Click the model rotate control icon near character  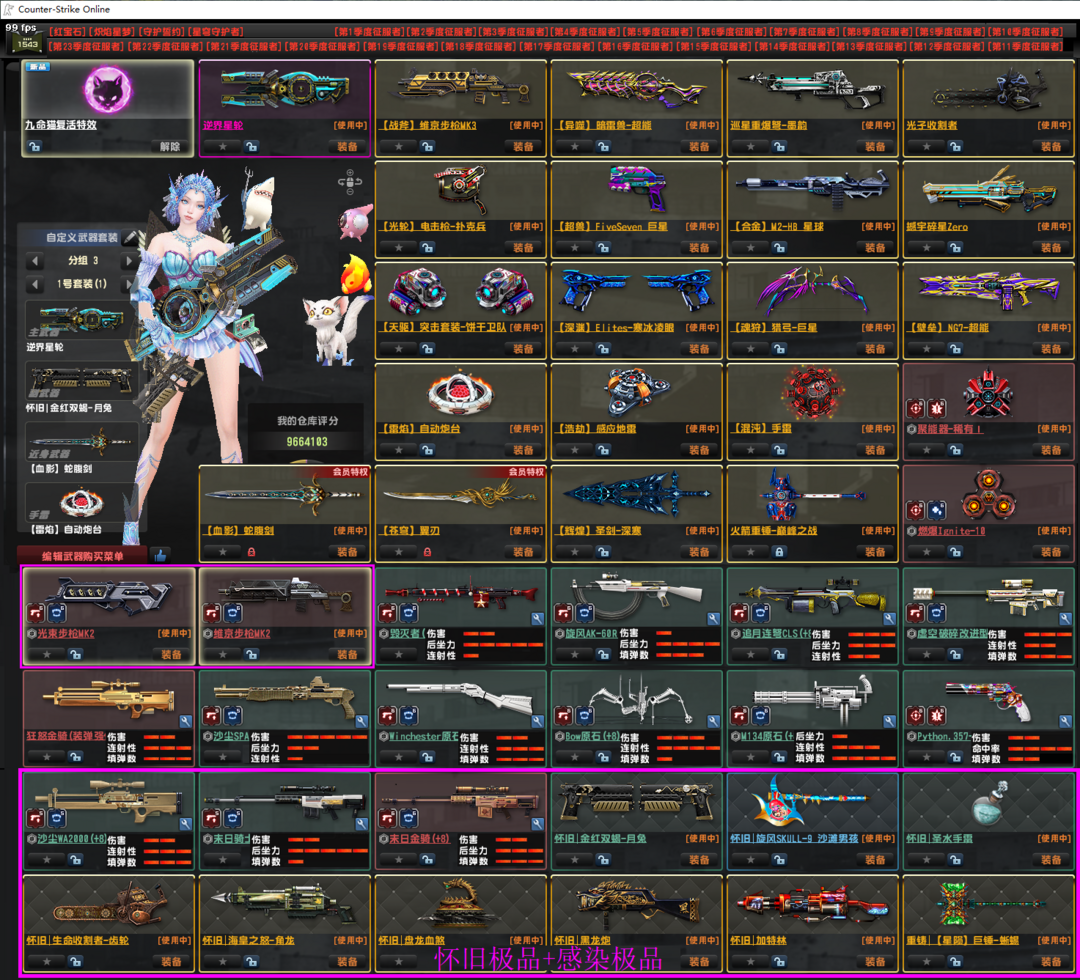click(350, 182)
